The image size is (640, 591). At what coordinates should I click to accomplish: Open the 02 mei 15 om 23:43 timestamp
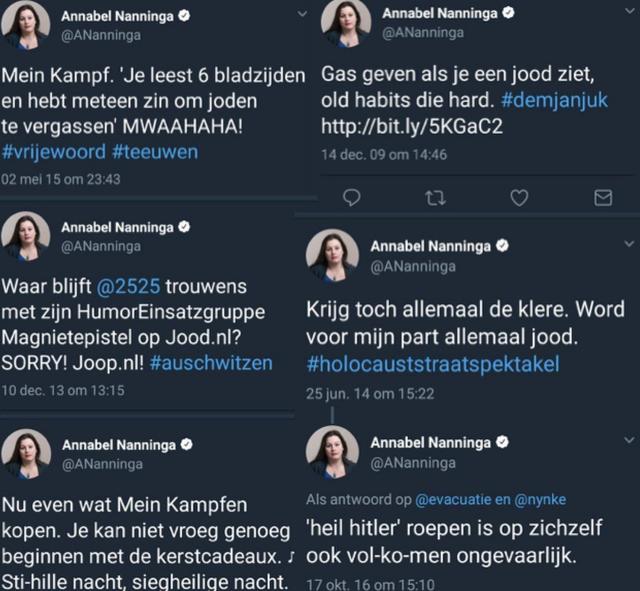(x=61, y=179)
